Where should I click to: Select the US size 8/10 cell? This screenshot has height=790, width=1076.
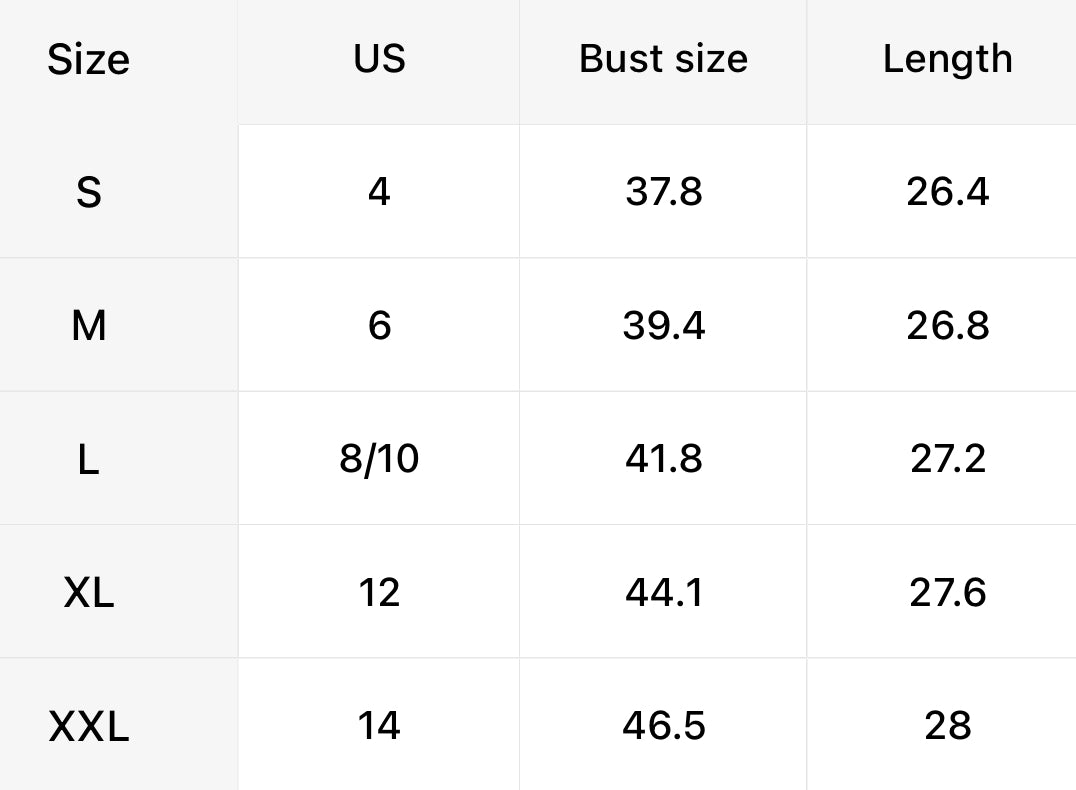(x=379, y=459)
